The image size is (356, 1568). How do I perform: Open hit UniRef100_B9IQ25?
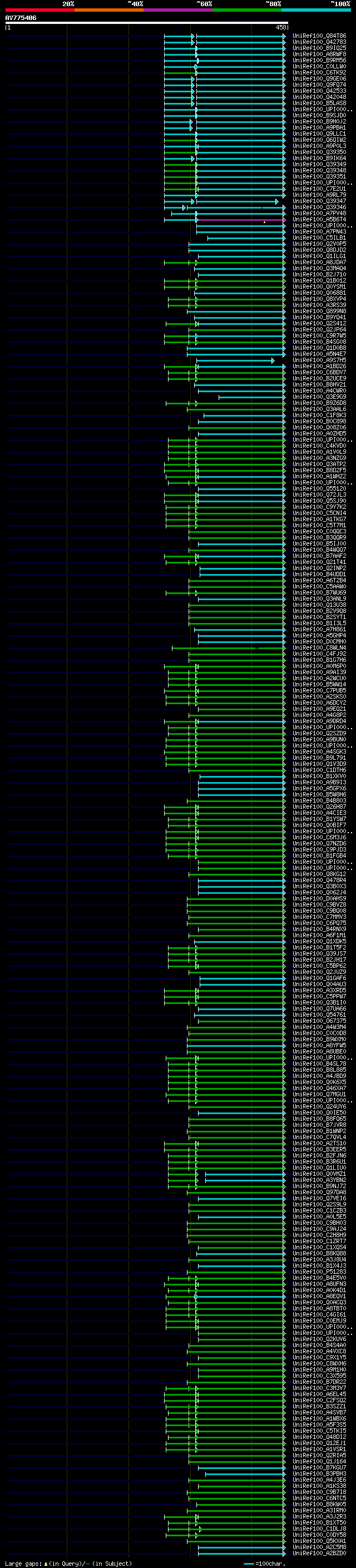pos(319,48)
